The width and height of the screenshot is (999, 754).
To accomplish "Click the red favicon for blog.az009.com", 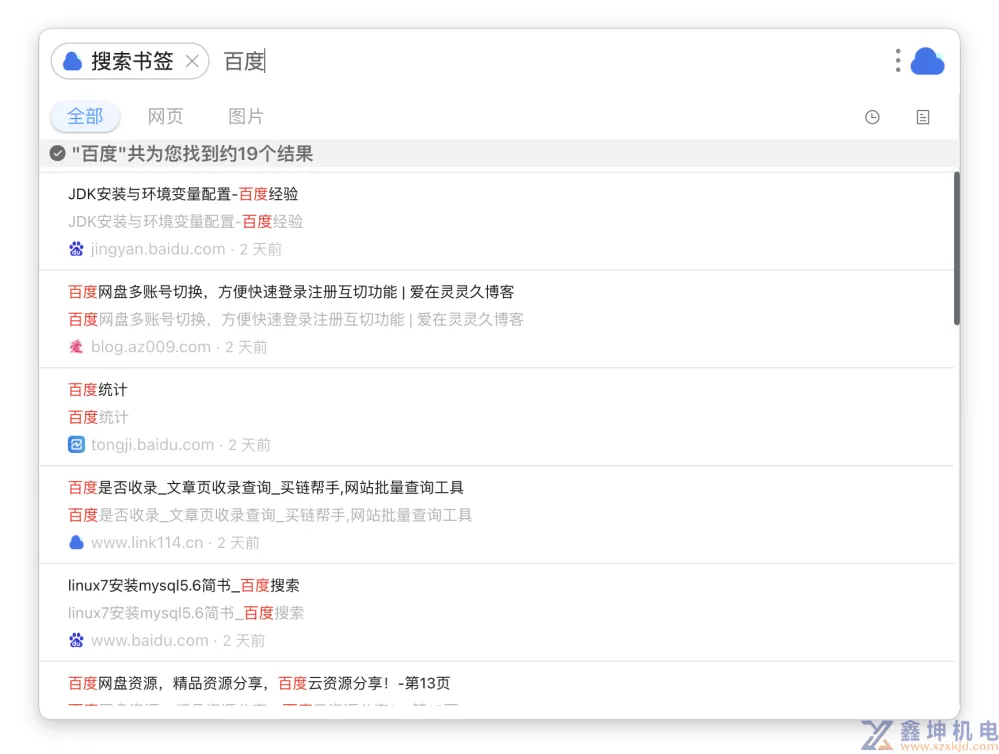I will pyautogui.click(x=76, y=347).
